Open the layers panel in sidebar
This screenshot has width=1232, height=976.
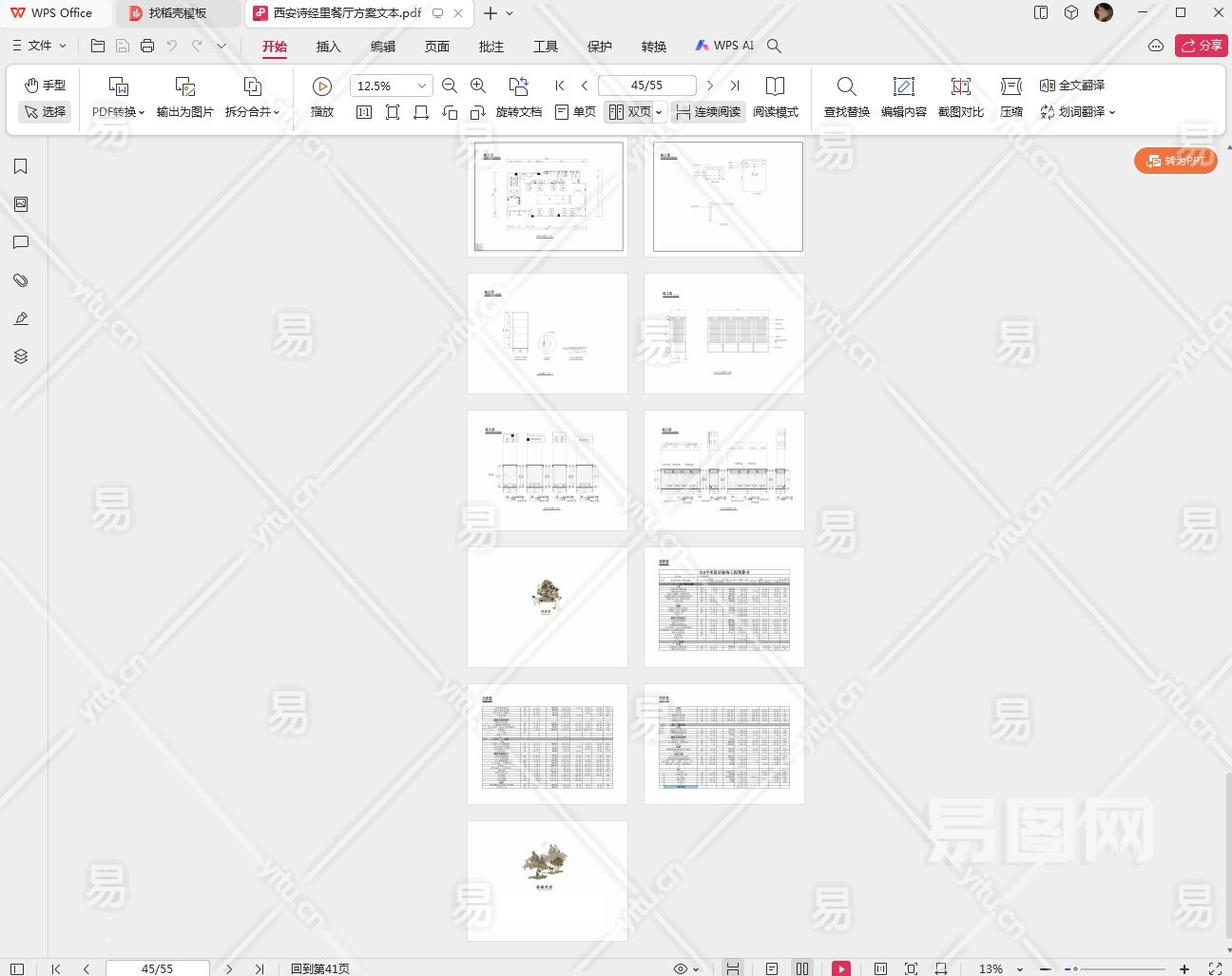click(x=21, y=356)
